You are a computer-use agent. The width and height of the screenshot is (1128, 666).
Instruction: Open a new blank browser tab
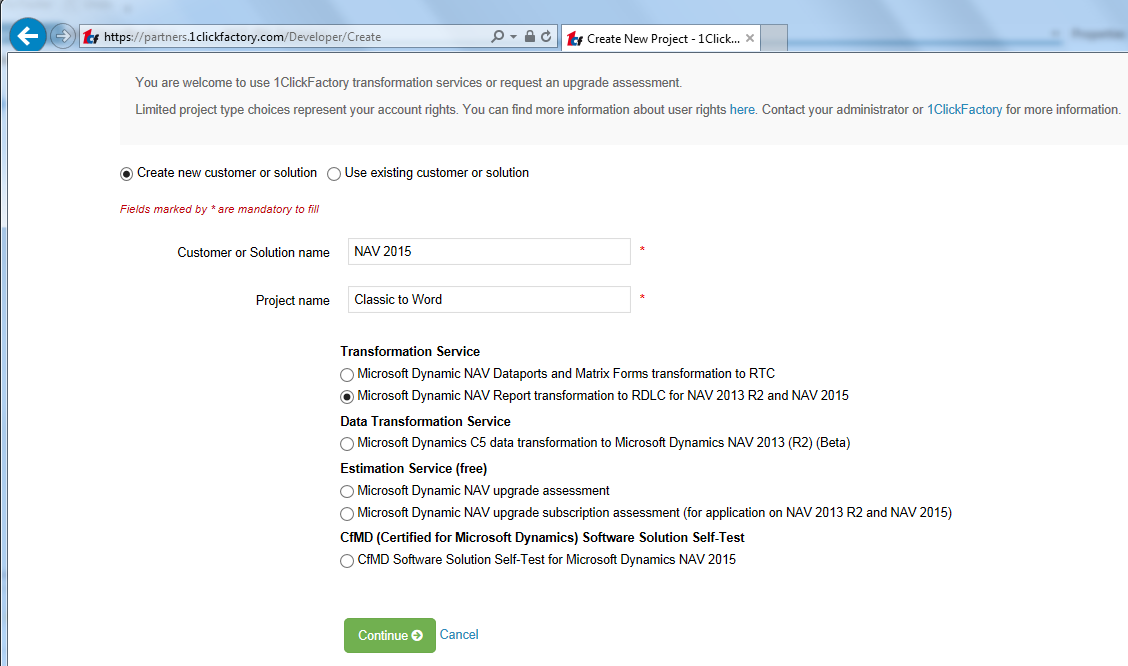tap(775, 39)
